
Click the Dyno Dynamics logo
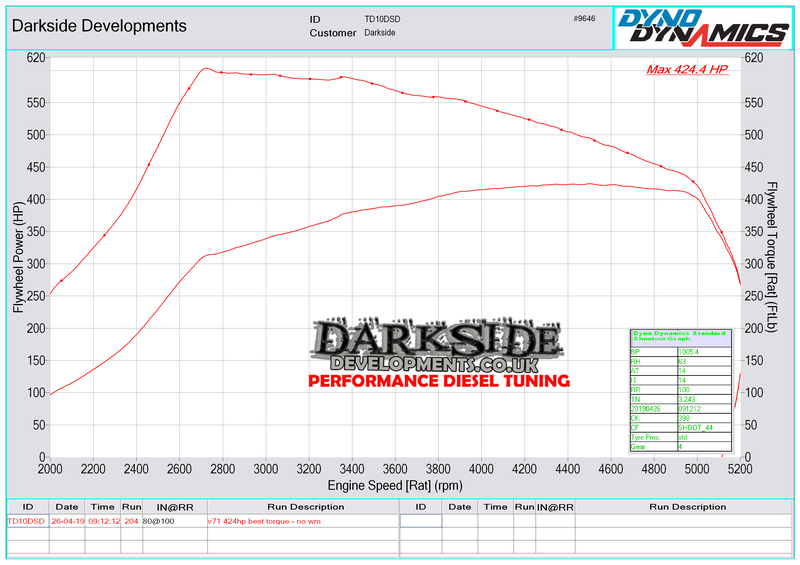click(704, 28)
